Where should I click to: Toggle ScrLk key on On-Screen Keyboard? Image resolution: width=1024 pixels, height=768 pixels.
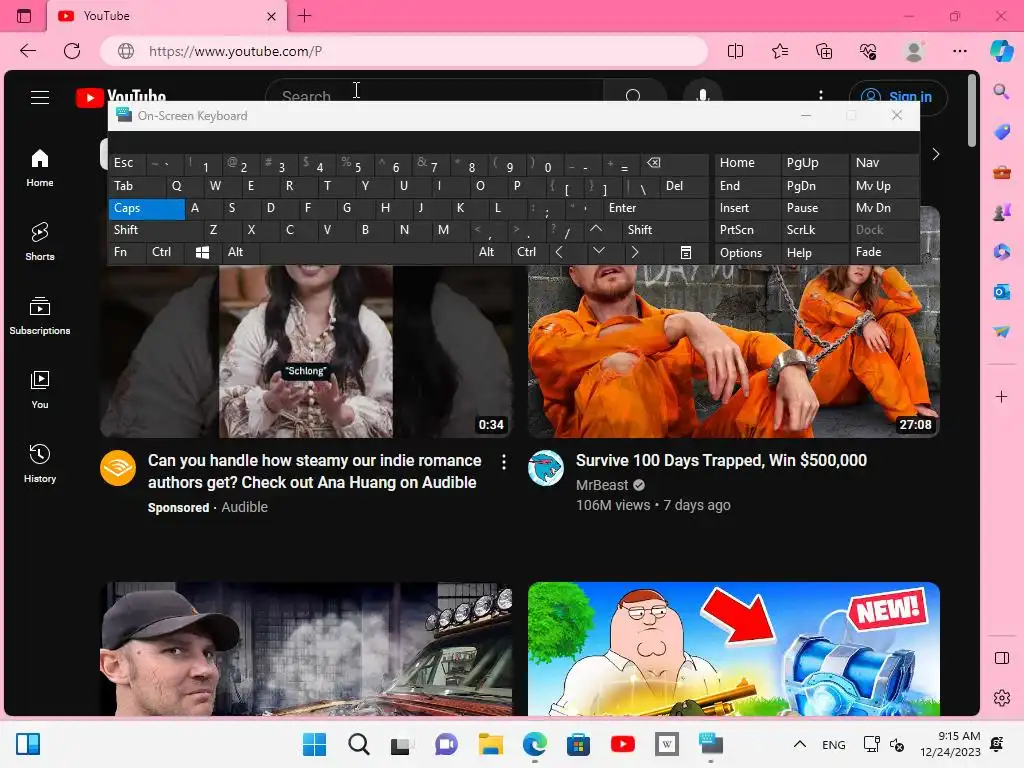[x=815, y=230]
